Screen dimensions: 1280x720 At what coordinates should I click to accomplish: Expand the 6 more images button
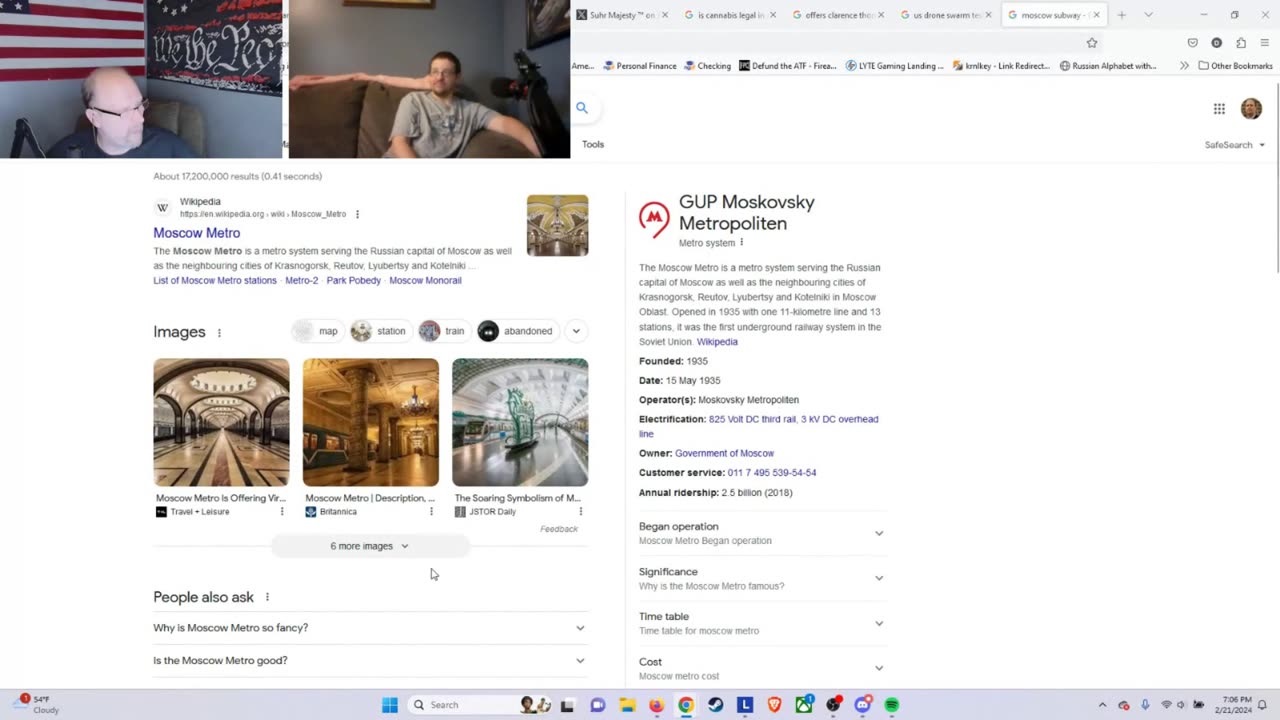click(369, 546)
